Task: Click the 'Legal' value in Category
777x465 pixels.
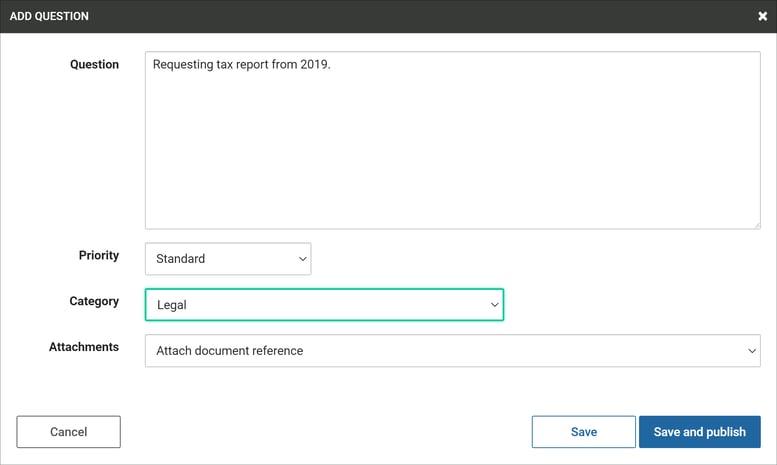Action: (172, 305)
